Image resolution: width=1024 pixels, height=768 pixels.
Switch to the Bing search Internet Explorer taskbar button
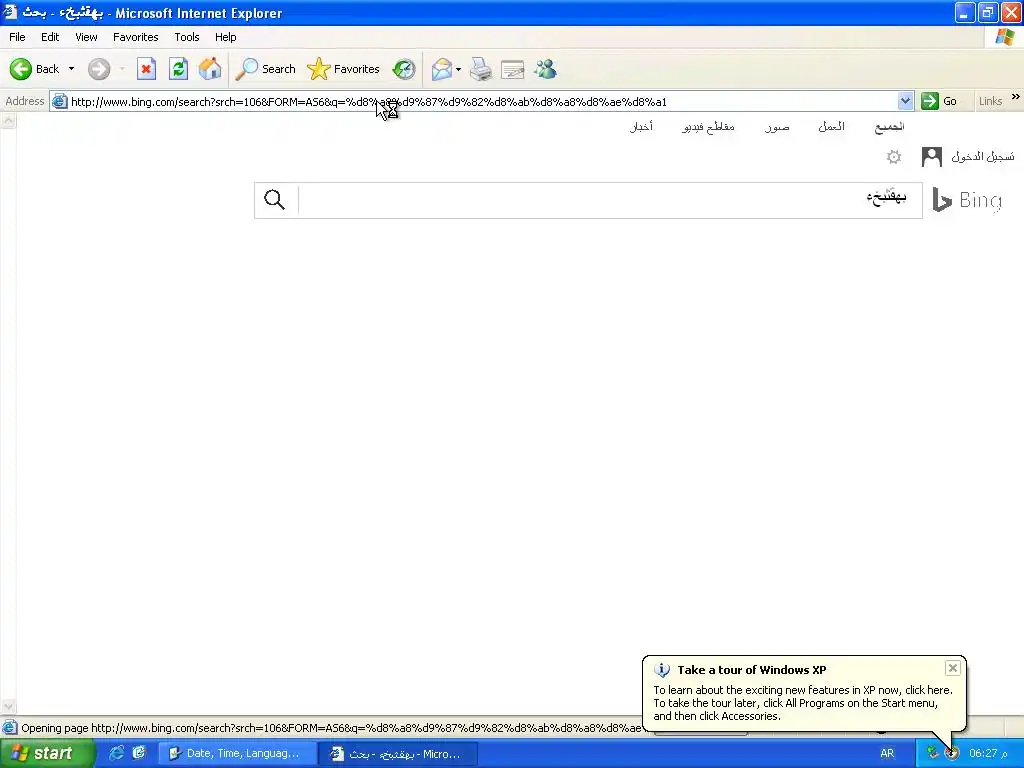398,754
